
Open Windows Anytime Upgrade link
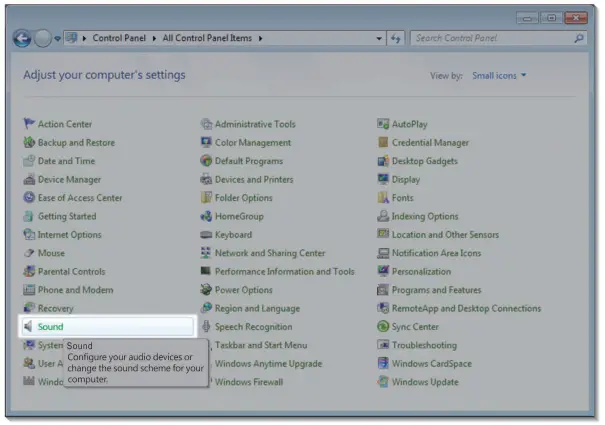tap(268, 364)
